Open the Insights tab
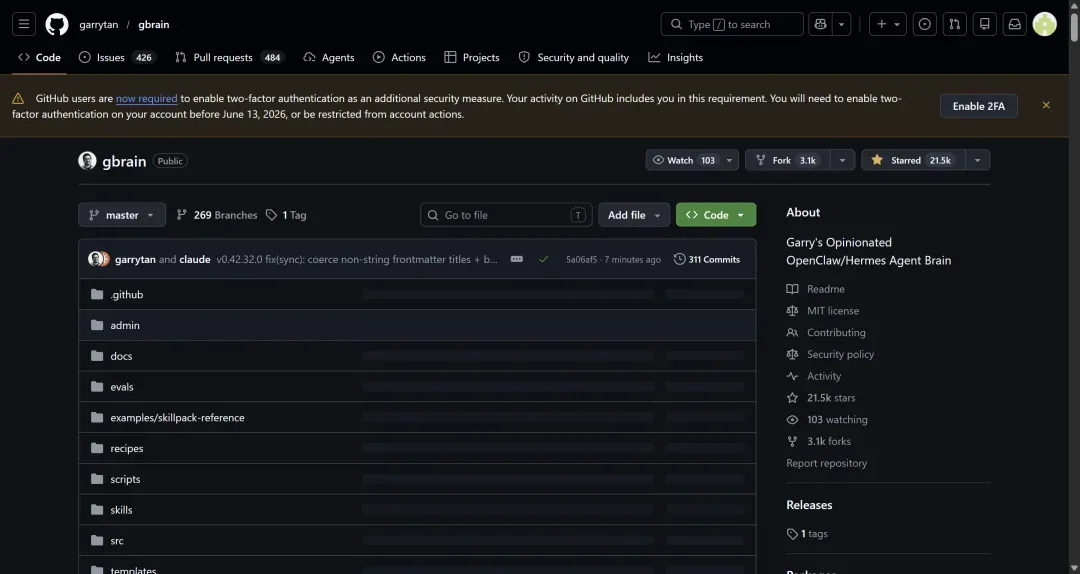Screen dimensions: 1080x574 (x=676, y=57)
